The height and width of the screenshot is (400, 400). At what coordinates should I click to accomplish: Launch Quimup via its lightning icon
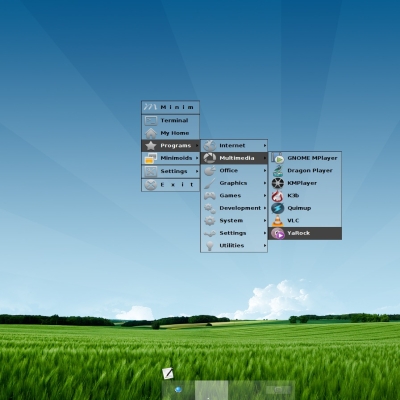click(277, 208)
